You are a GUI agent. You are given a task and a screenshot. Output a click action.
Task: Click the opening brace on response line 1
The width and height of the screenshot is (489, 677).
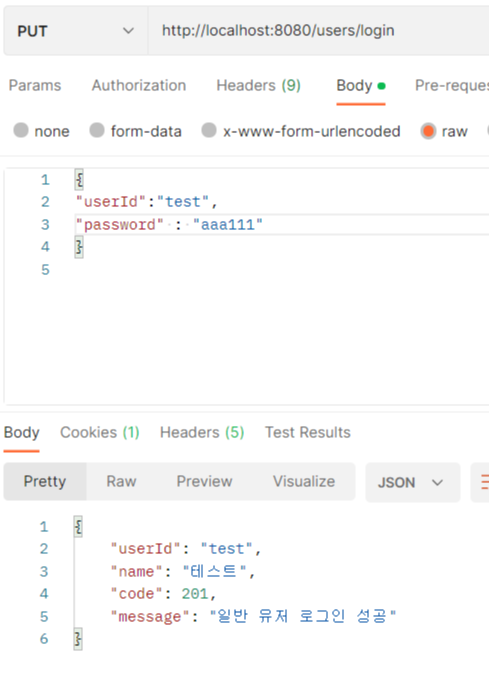[78, 527]
